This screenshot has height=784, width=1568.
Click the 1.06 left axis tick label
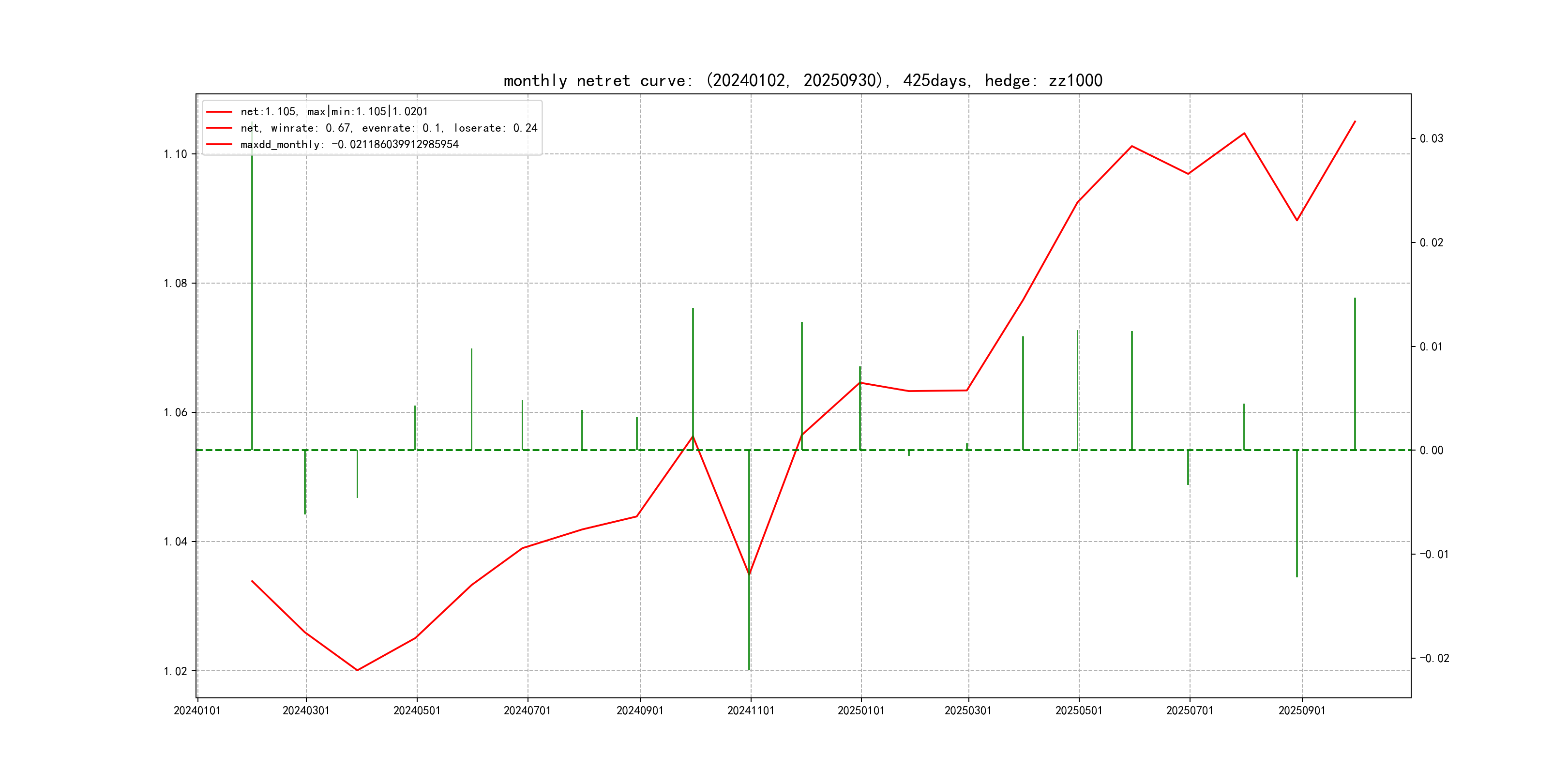click(175, 413)
